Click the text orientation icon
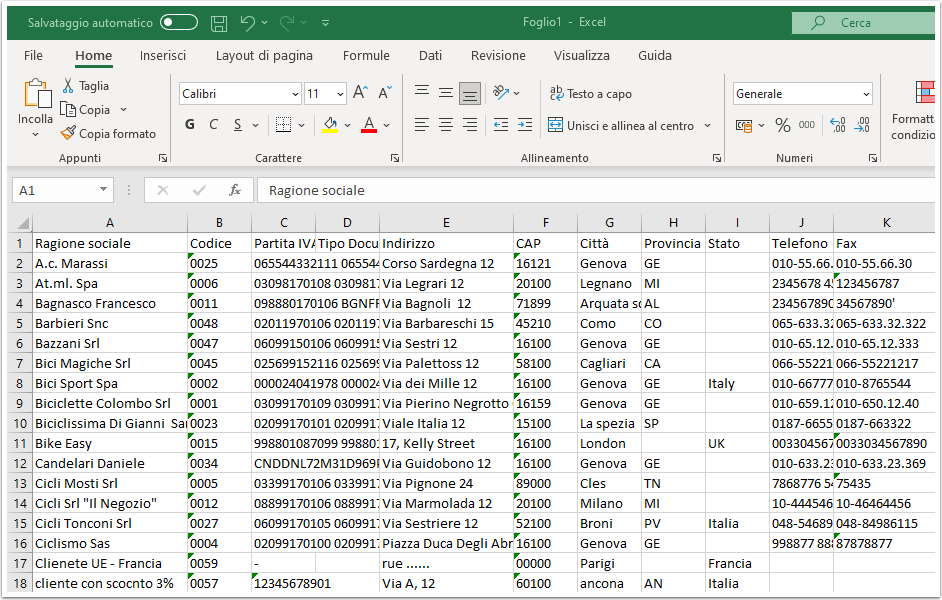Viewport: 942px width, 600px height. 501,92
